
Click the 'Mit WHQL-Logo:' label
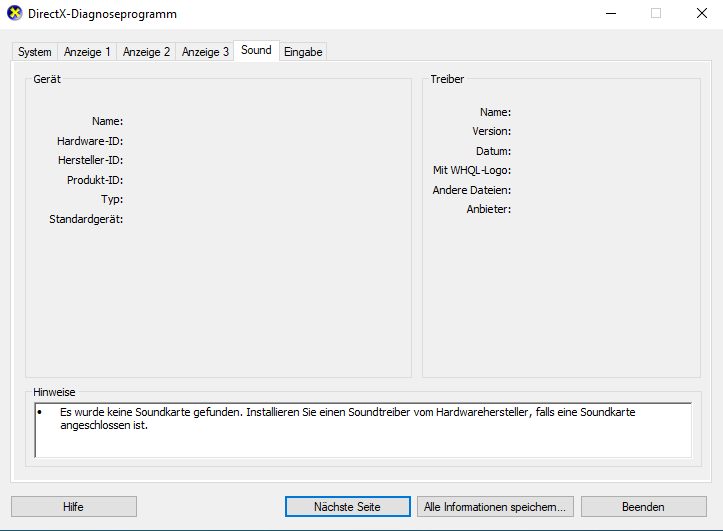(x=472, y=171)
